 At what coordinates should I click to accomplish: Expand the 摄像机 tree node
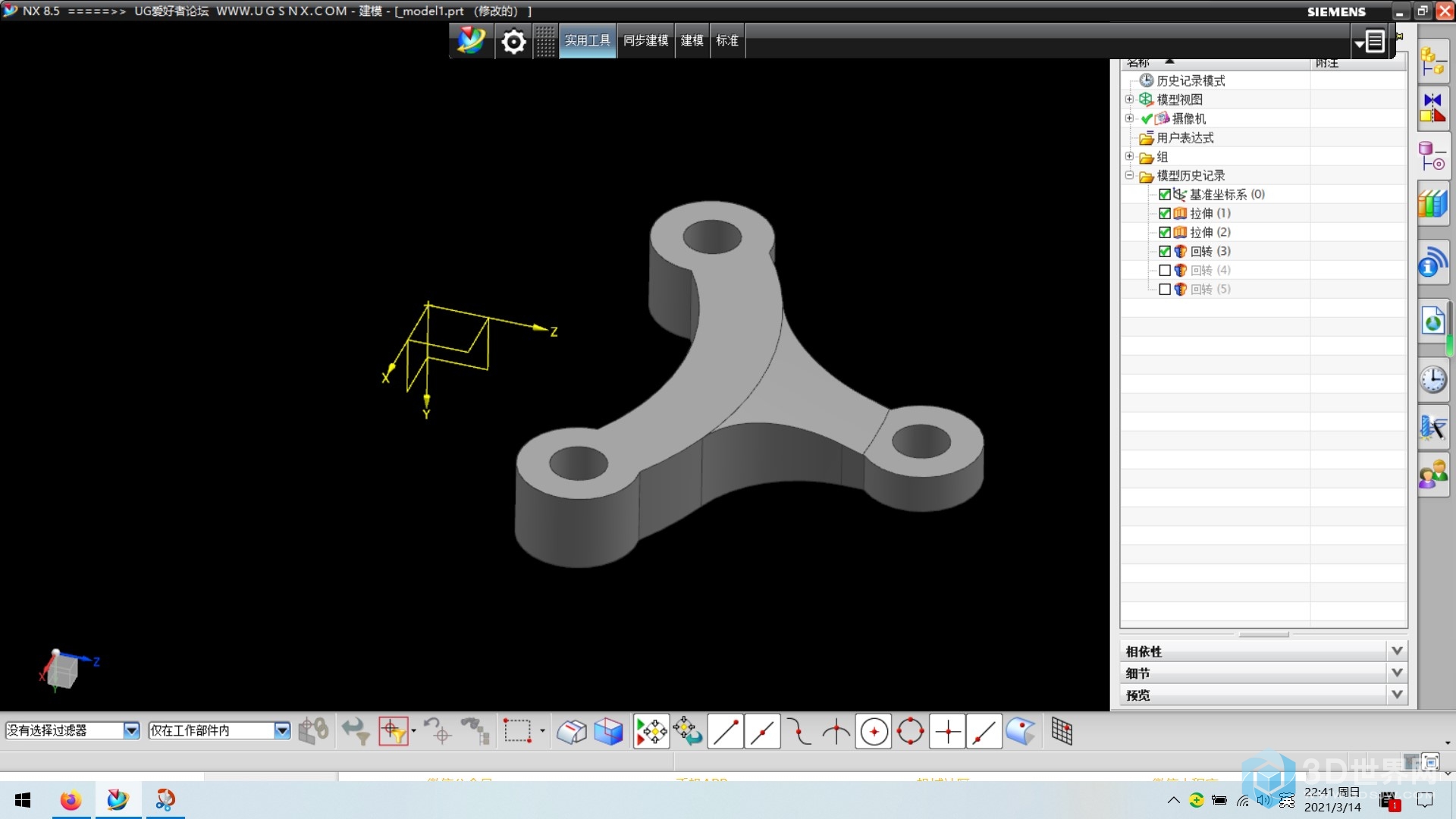1129,118
